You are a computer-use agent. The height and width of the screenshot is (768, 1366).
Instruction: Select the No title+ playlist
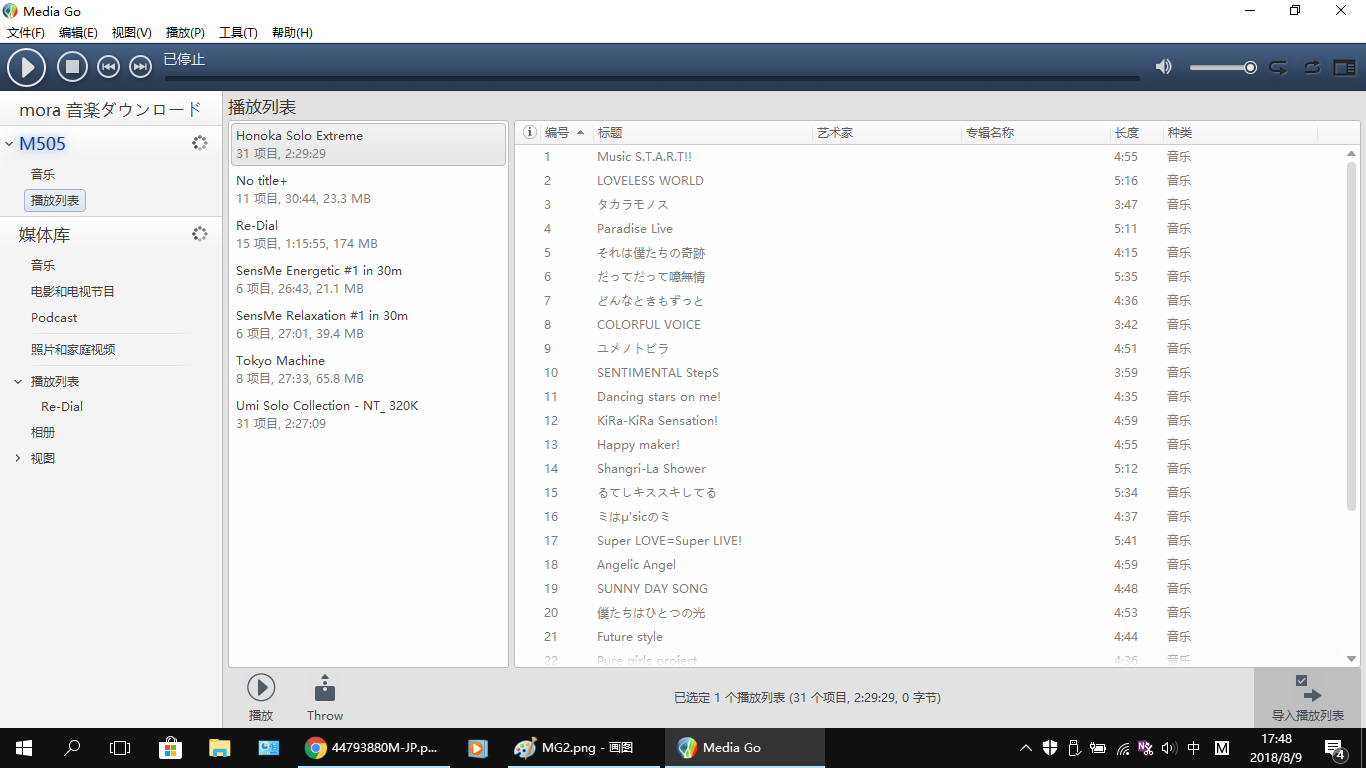368,189
